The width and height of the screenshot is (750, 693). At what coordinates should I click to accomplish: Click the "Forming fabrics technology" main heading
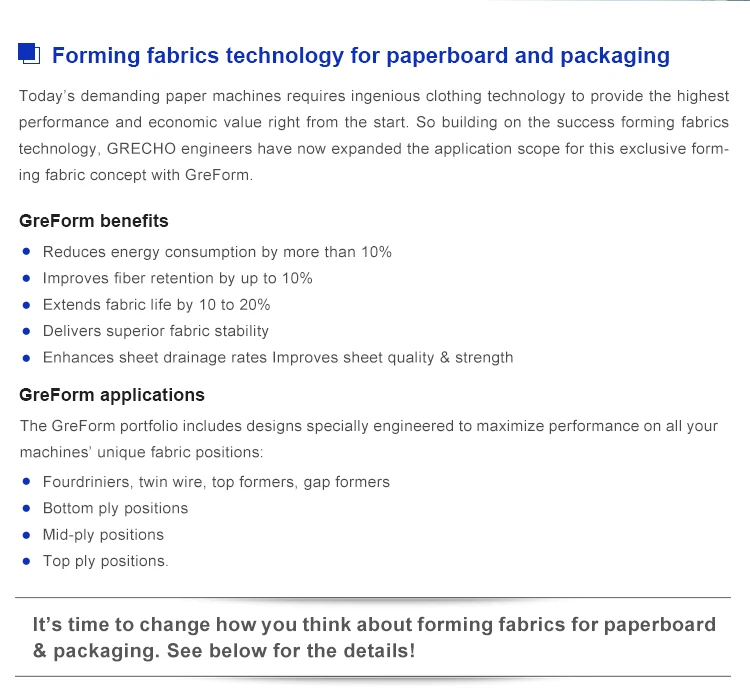click(360, 55)
